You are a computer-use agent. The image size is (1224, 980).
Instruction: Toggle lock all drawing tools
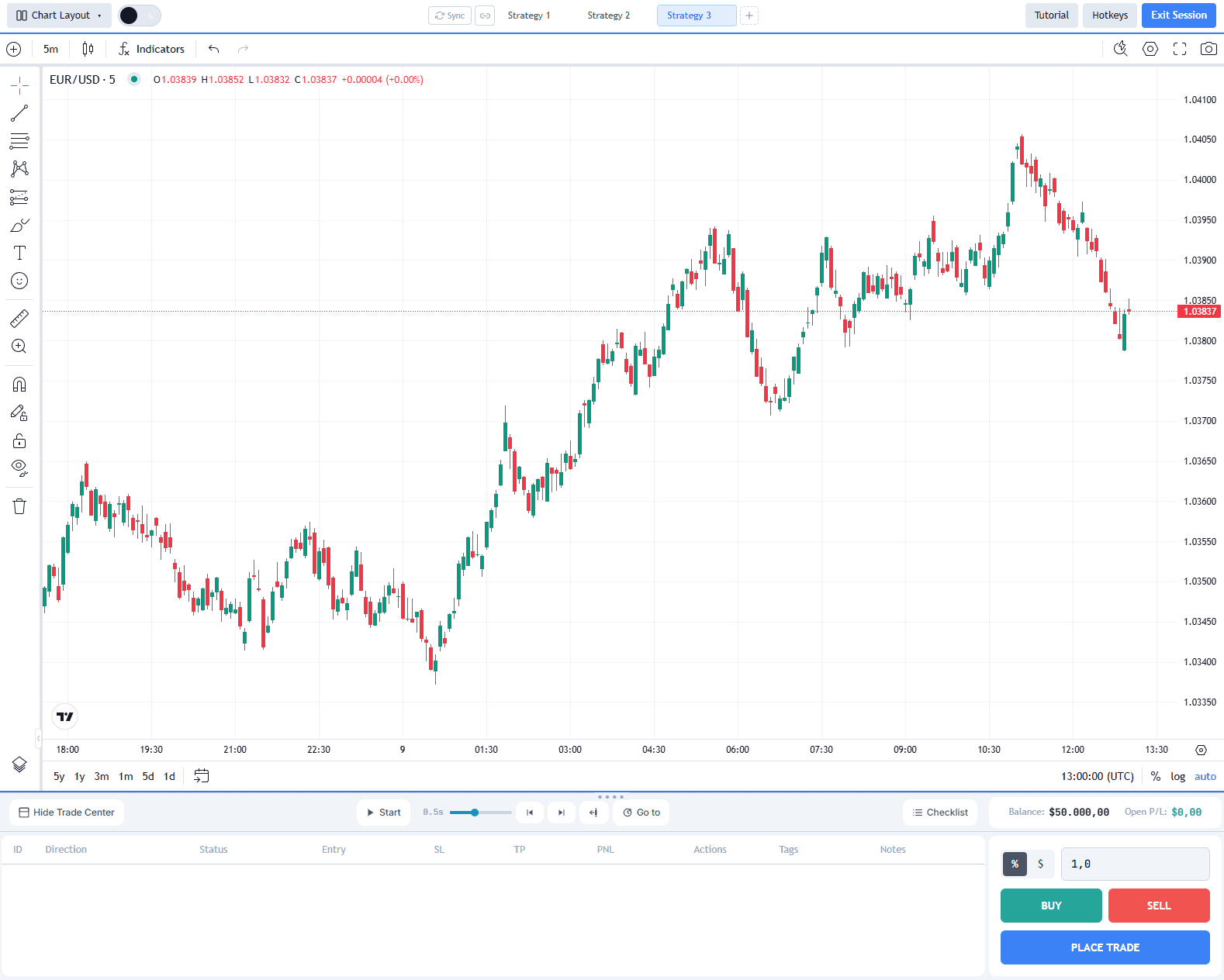19,440
